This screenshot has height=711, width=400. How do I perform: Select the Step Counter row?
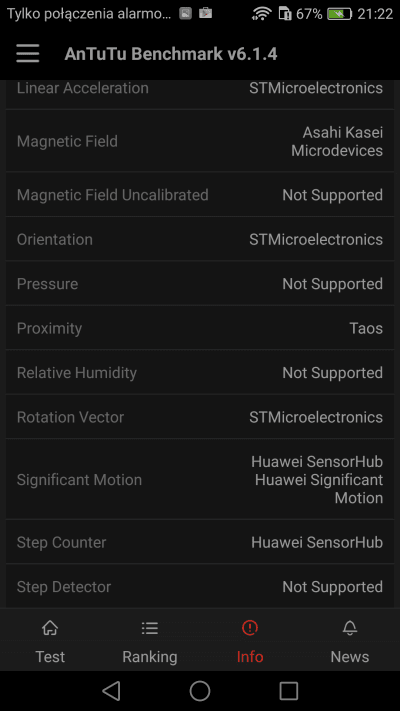[200, 542]
